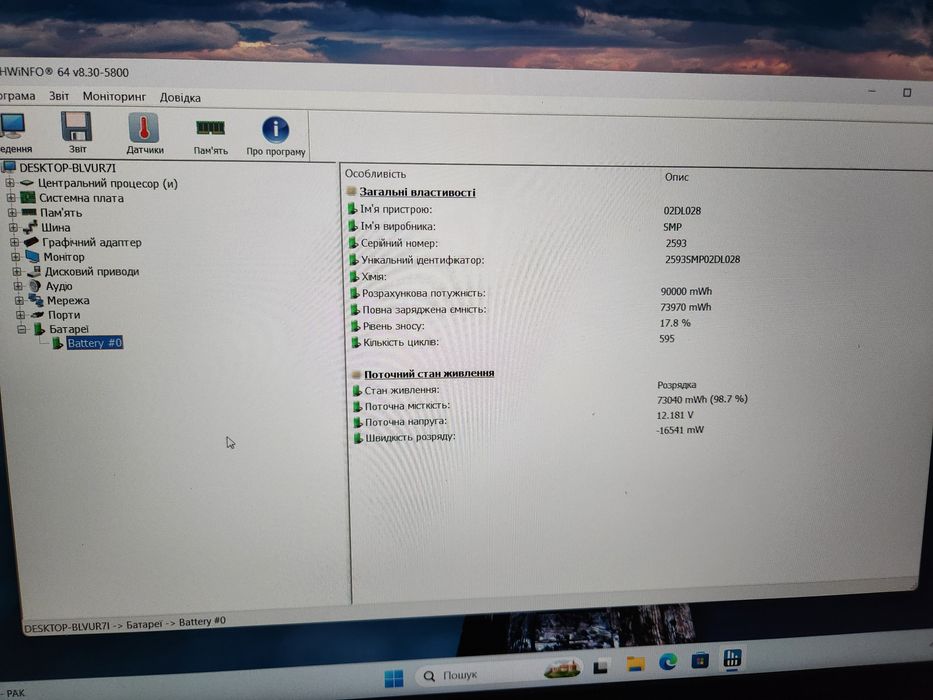This screenshot has height=700, width=933.
Task: Open the Звіт save report toolbar icon
Action: coord(76,127)
